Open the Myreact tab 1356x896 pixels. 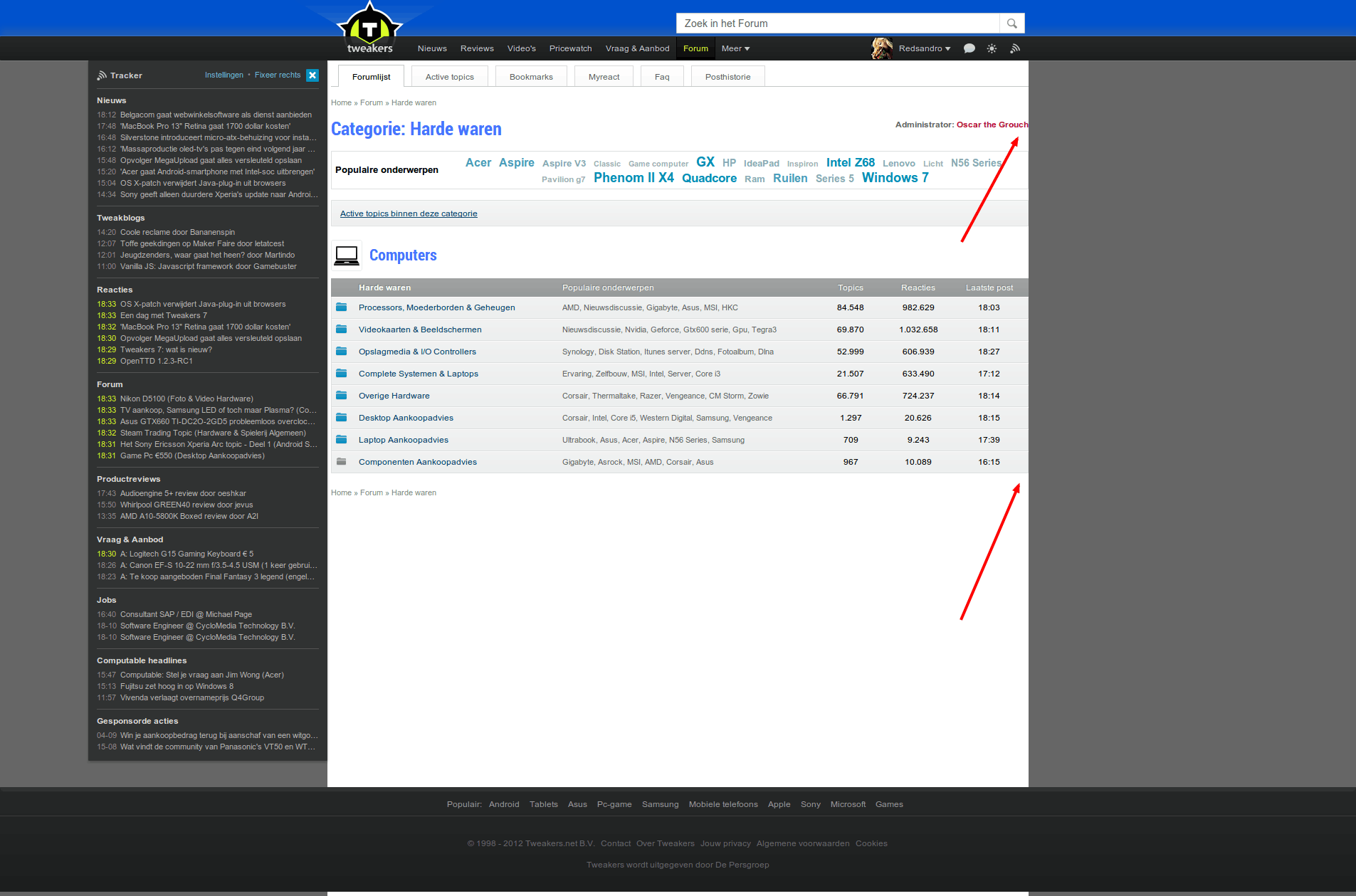604,77
